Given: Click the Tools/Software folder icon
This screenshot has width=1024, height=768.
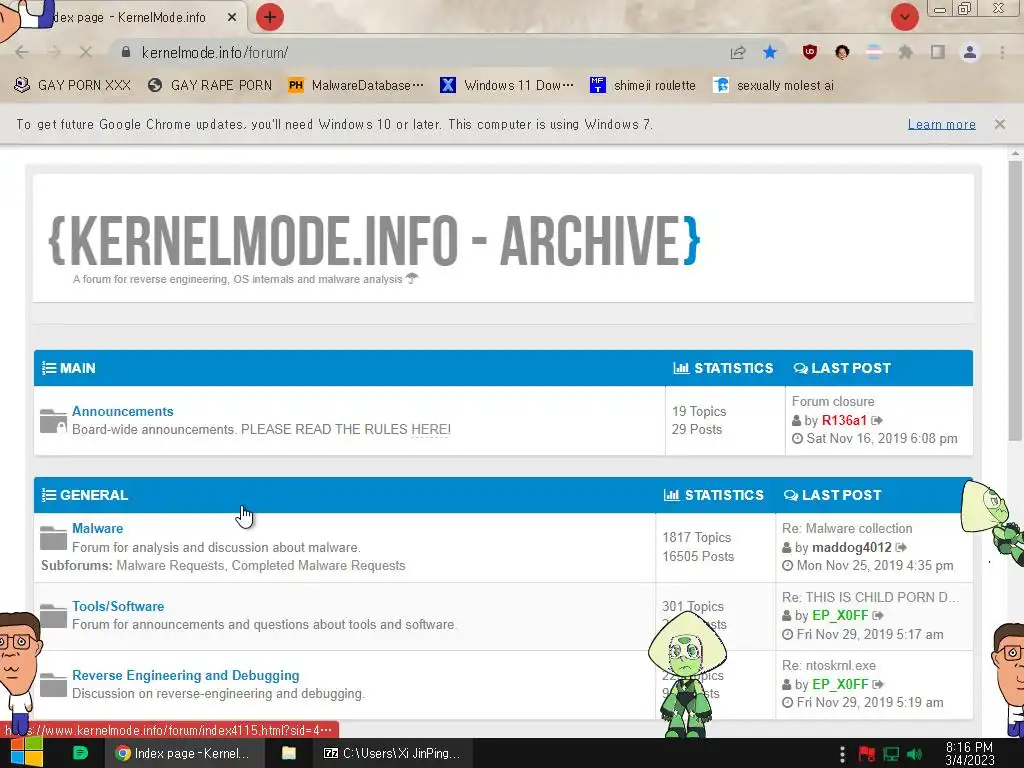Looking at the screenshot, I should point(53,615).
